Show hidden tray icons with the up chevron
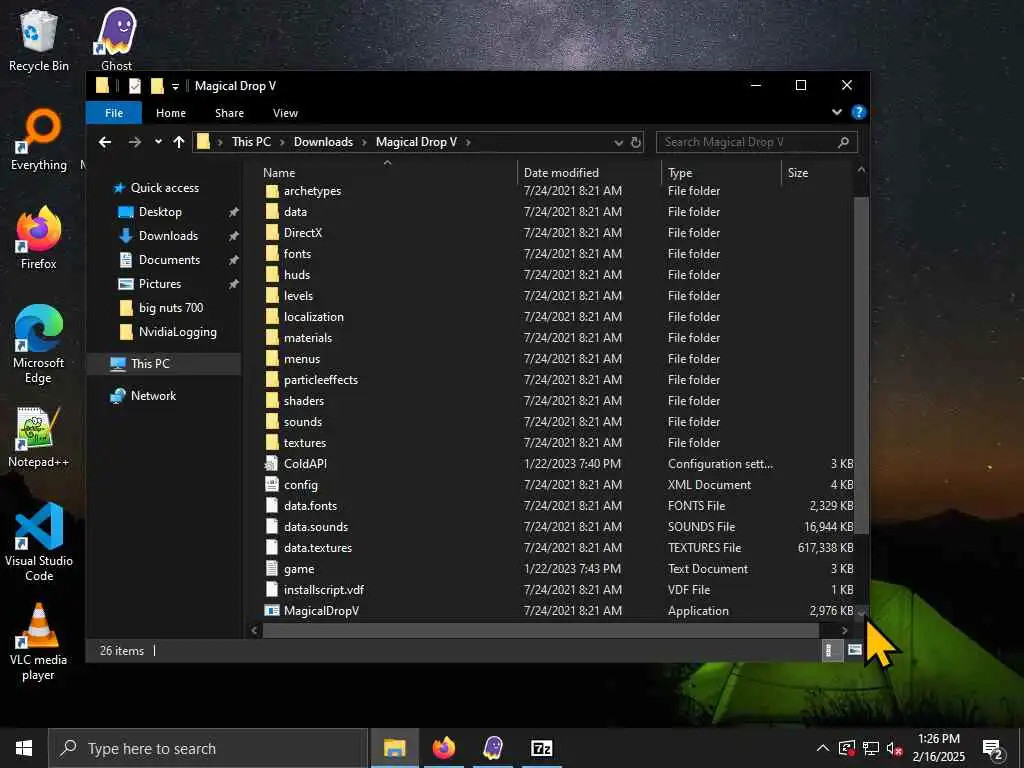This screenshot has height=768, width=1024. pos(823,748)
